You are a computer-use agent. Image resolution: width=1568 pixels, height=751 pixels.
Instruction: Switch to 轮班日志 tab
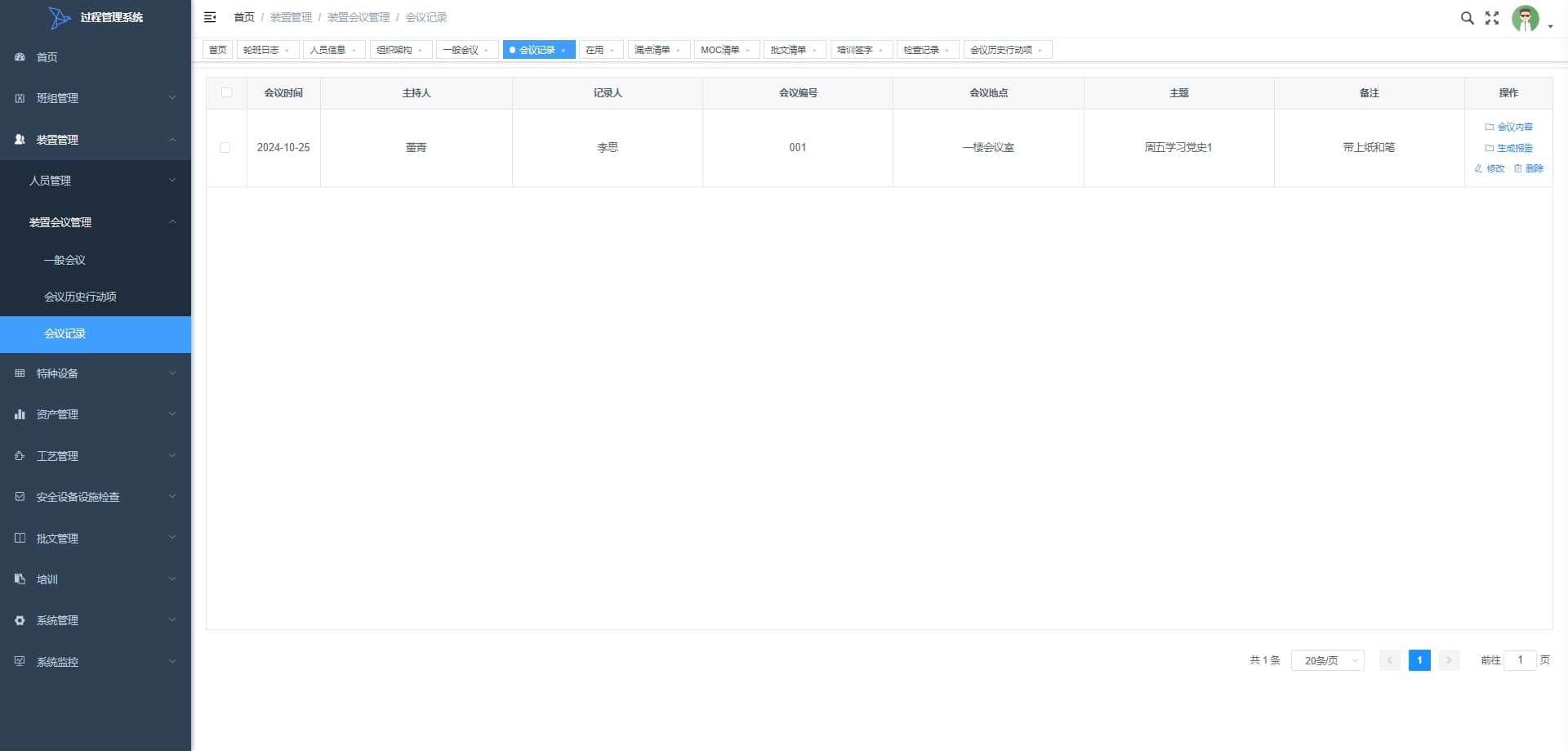(267, 50)
